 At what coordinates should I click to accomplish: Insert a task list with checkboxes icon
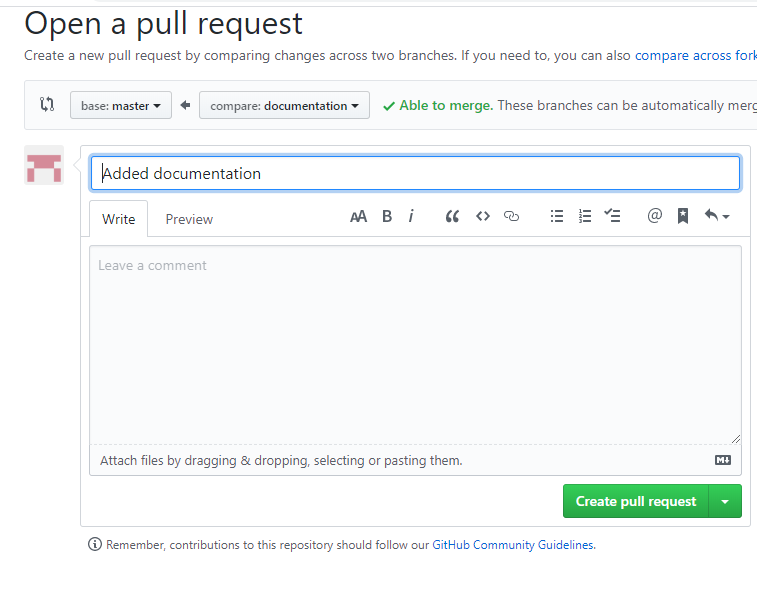pos(613,216)
